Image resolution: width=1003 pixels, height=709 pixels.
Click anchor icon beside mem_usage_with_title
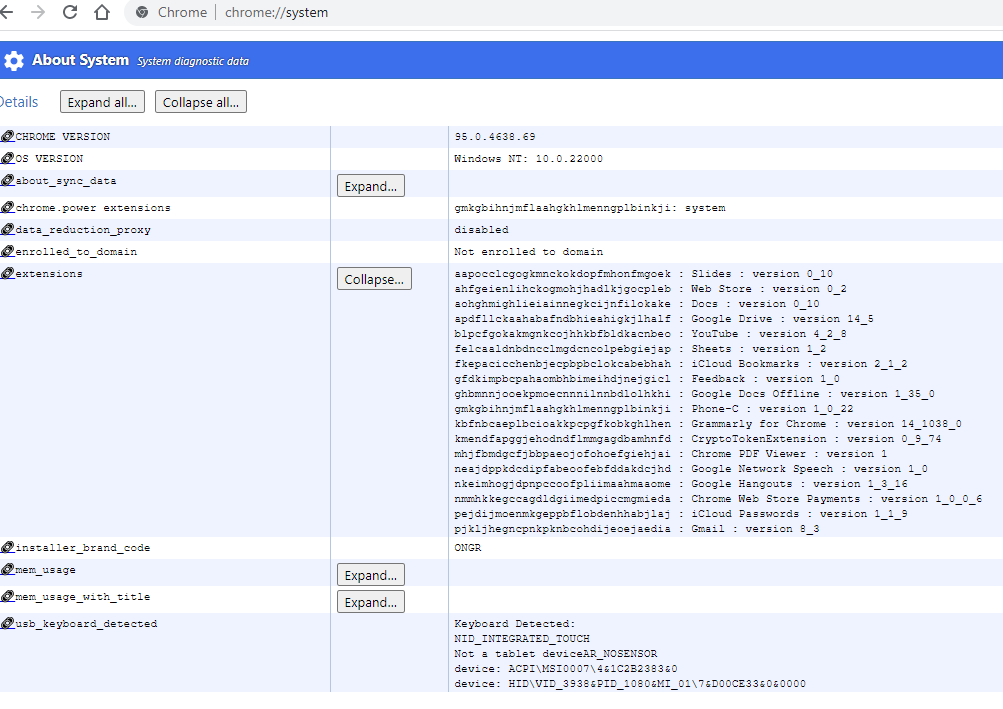pos(8,596)
